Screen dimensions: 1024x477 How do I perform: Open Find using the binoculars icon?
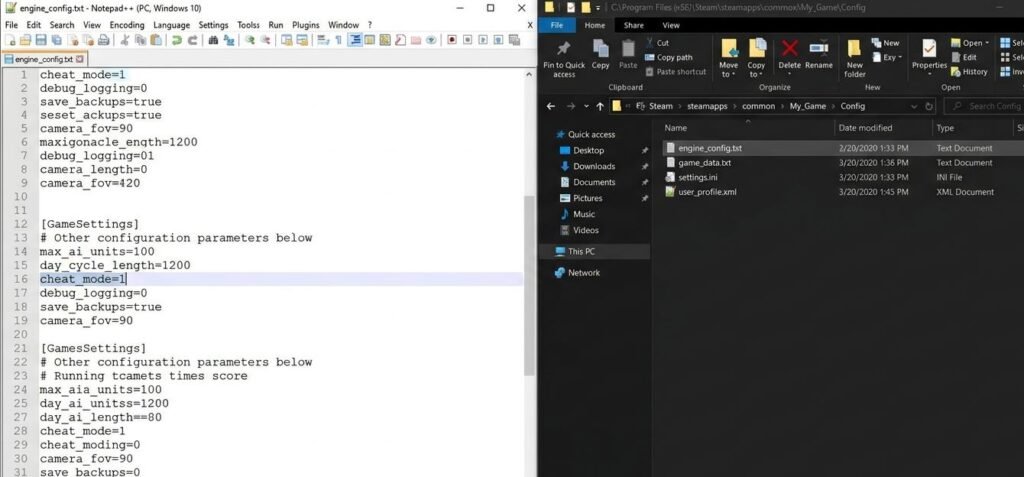pos(213,40)
